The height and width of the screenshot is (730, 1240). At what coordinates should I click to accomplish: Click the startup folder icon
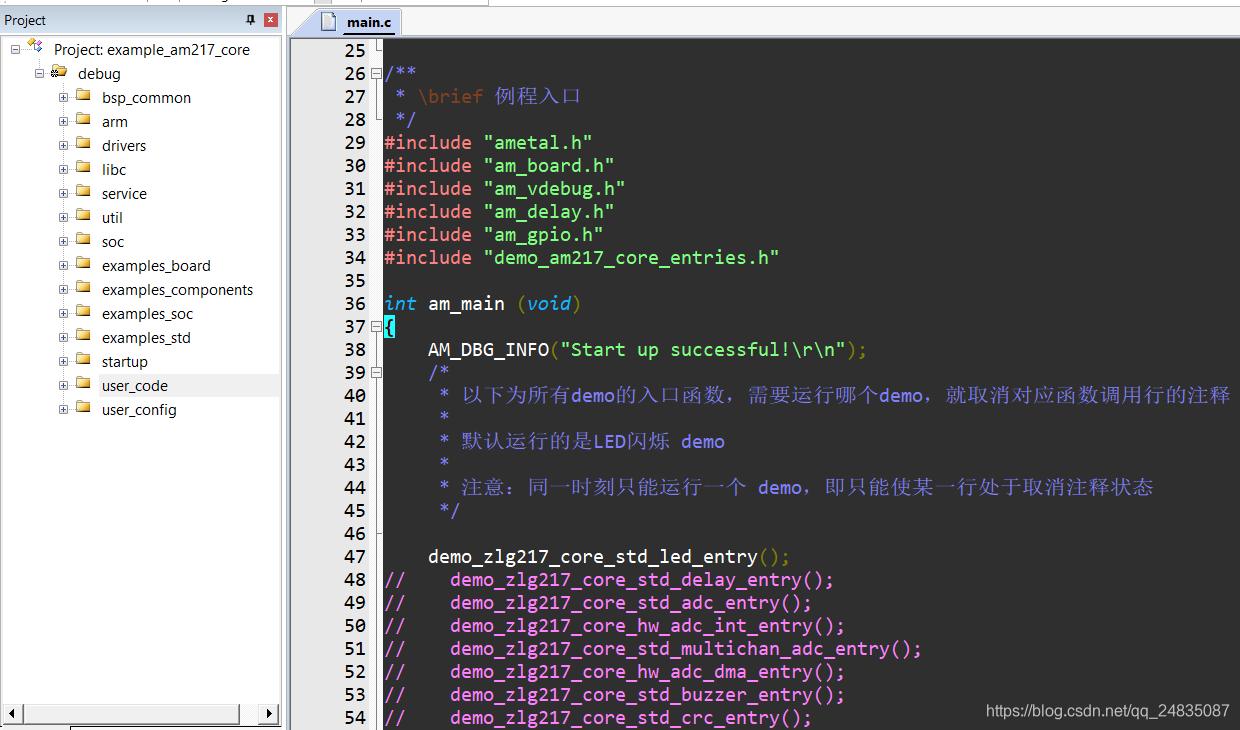(x=83, y=360)
